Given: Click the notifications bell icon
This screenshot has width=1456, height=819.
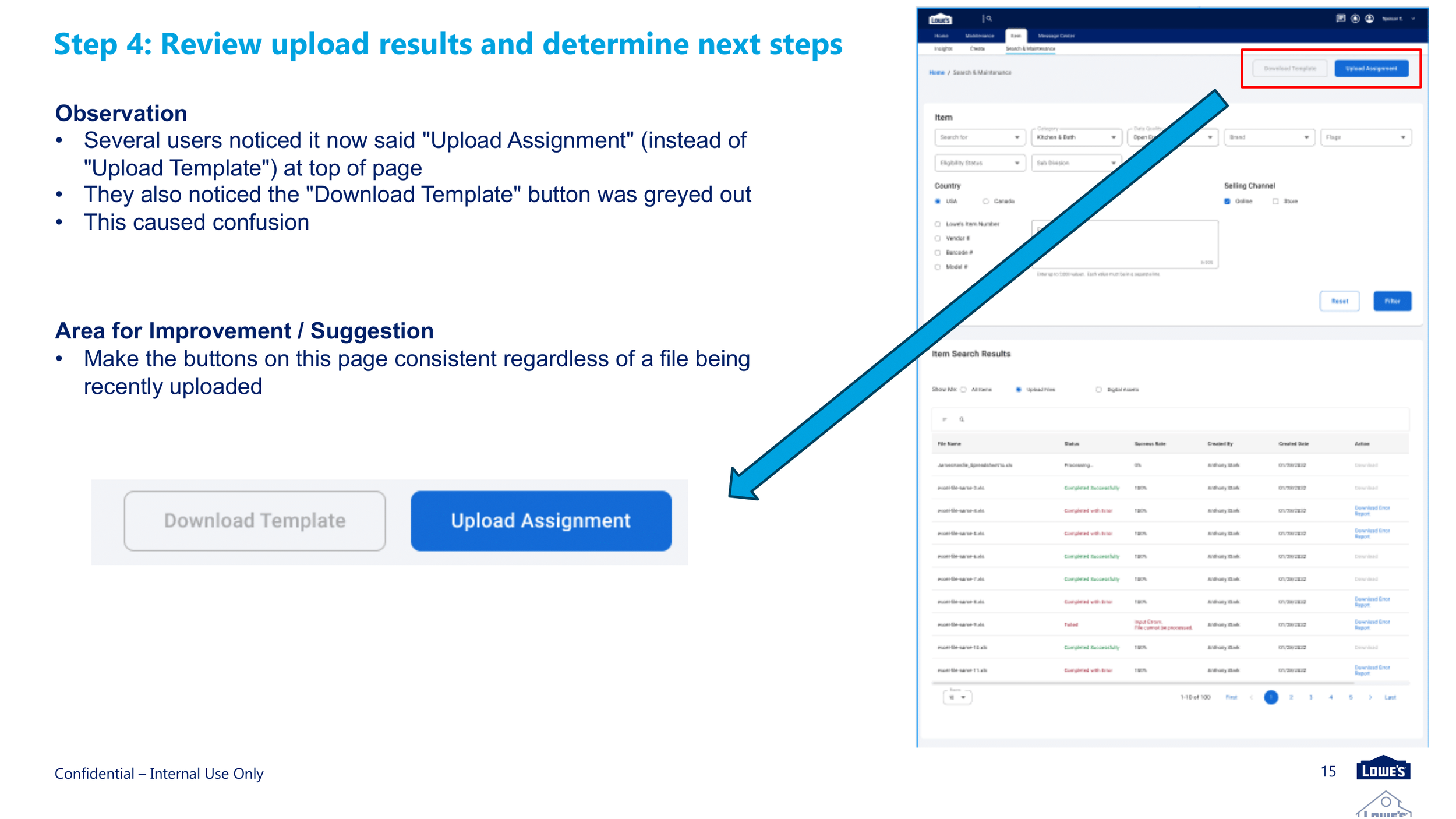Looking at the screenshot, I should point(1355,19).
